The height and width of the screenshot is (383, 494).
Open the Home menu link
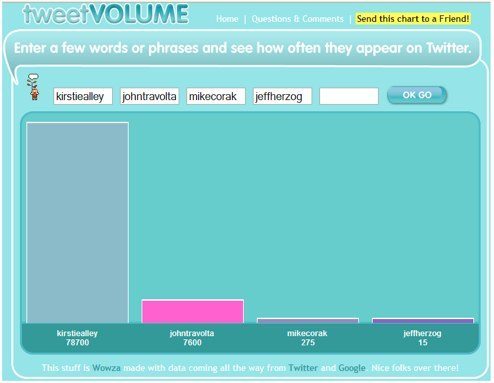pyautogui.click(x=227, y=19)
